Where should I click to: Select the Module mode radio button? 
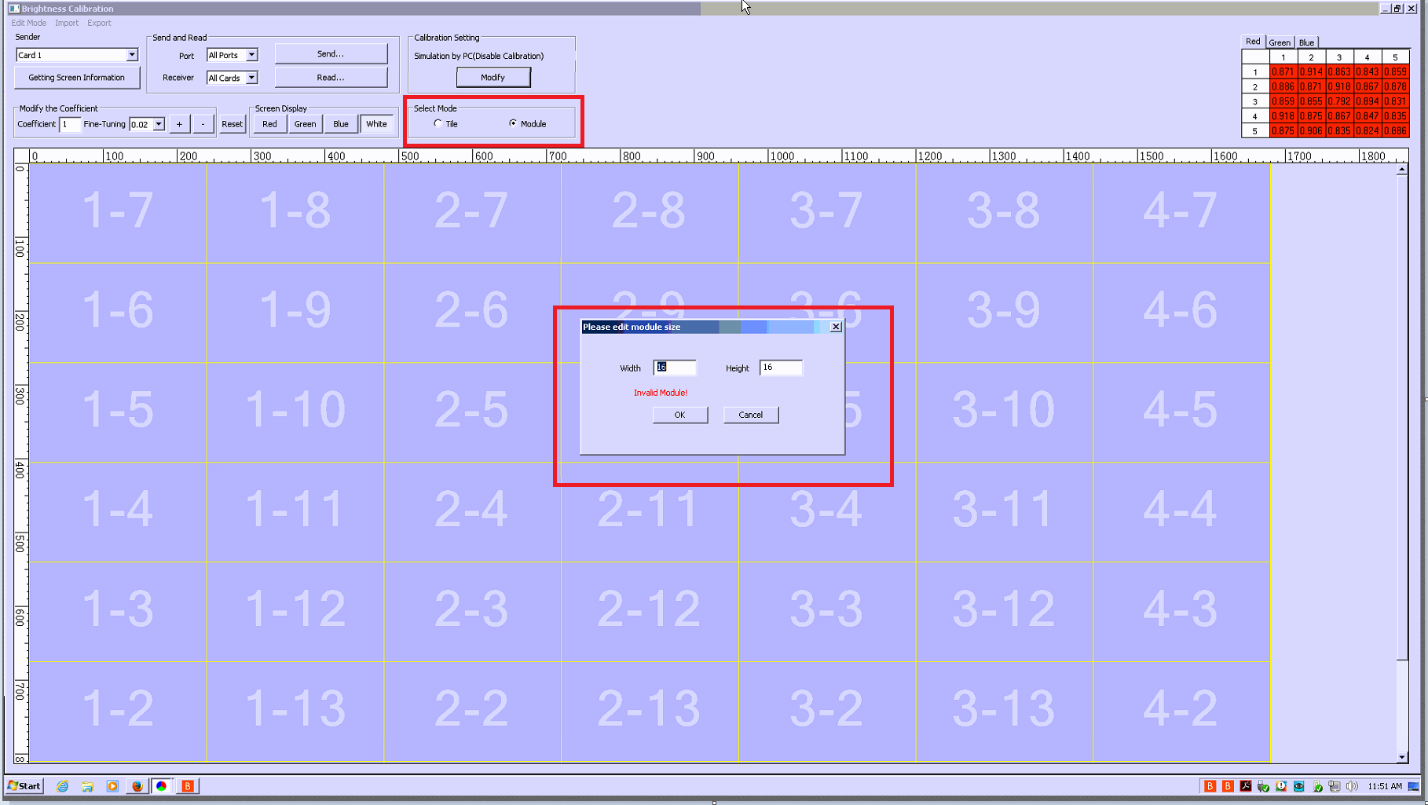513,124
